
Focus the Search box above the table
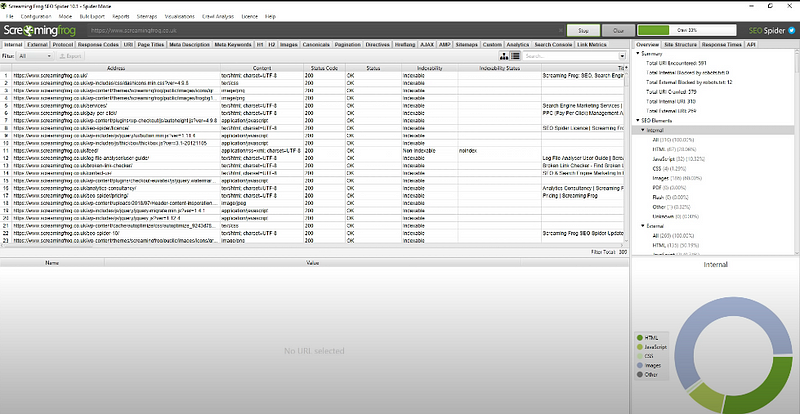(x=570, y=56)
